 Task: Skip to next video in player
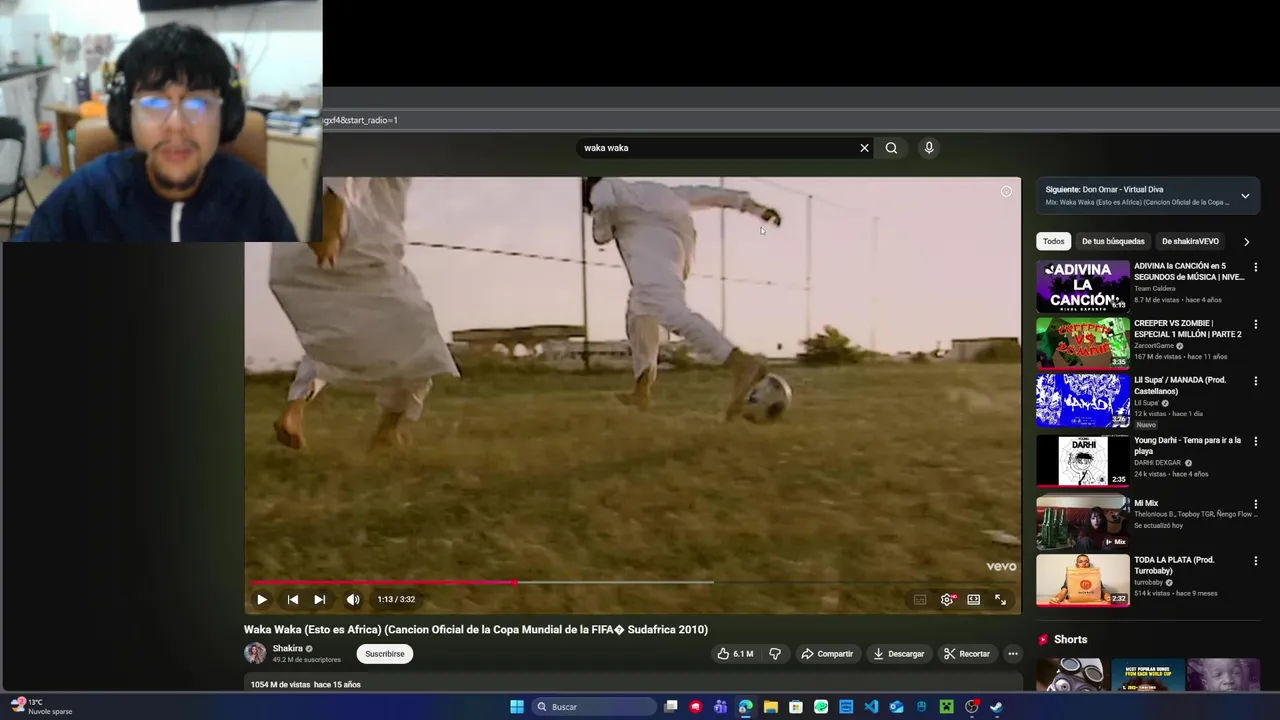tap(319, 599)
